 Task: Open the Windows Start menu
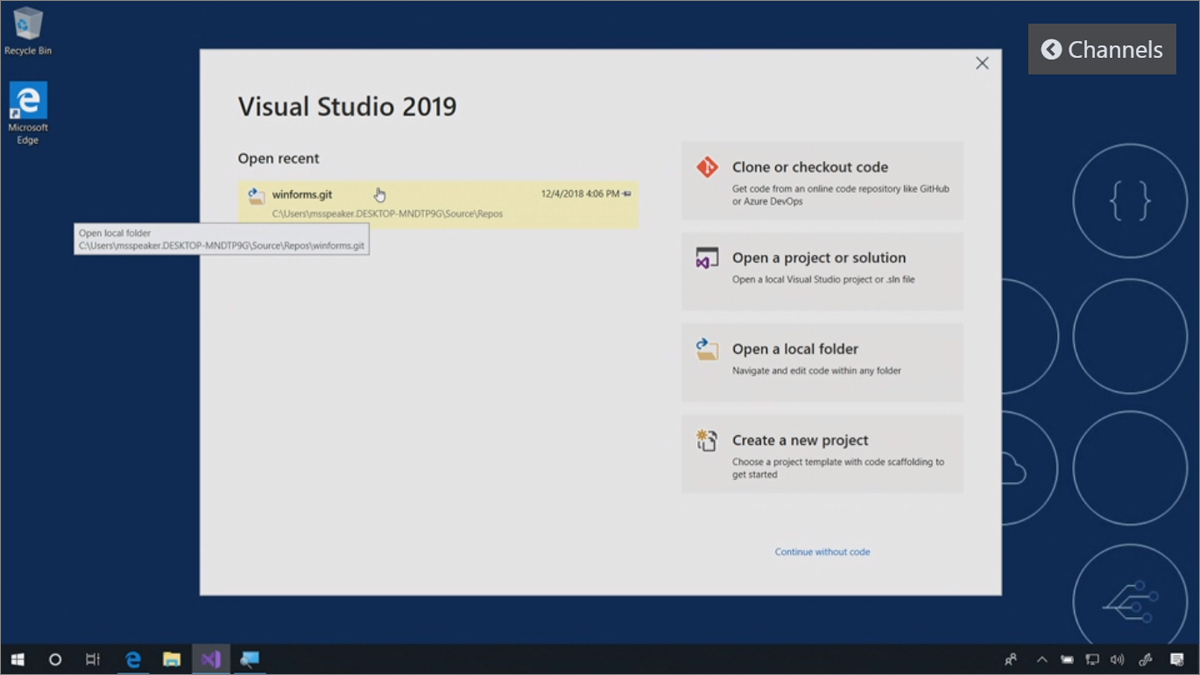[x=17, y=659]
